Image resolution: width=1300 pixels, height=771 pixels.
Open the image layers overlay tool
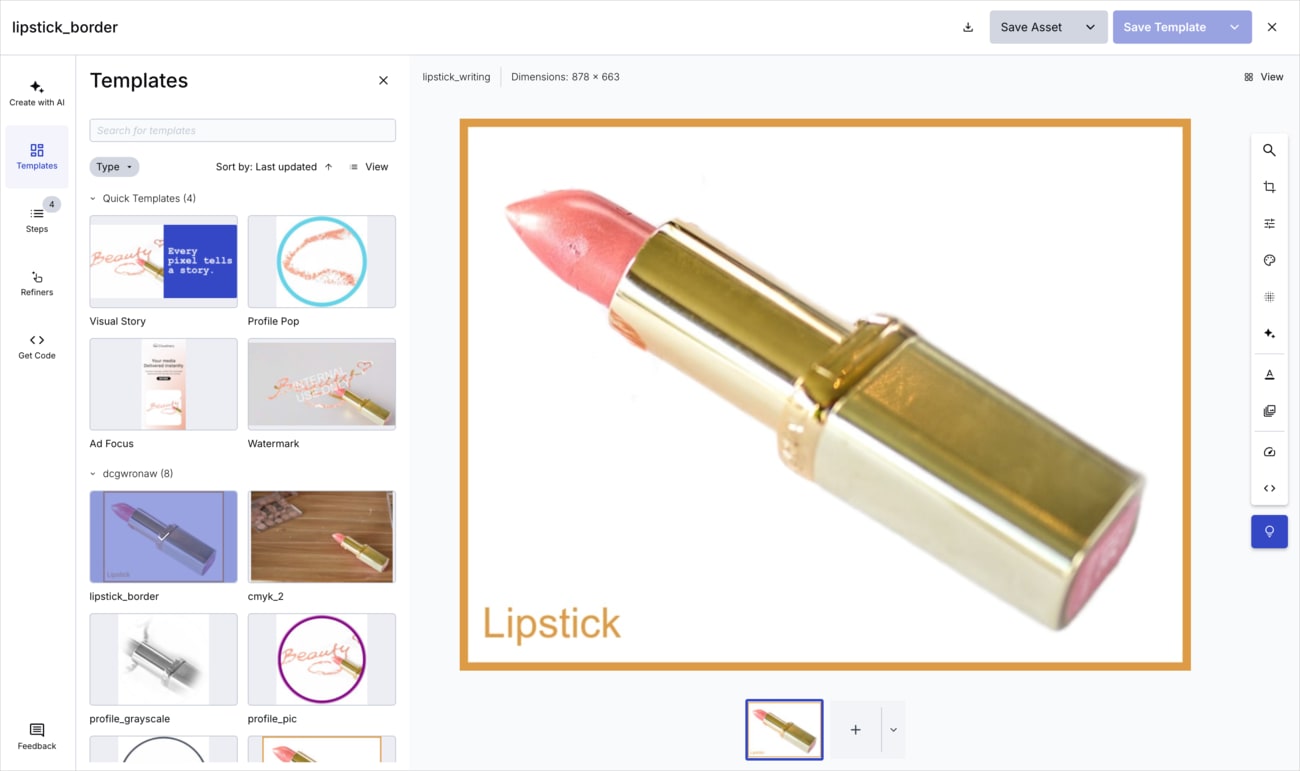click(1269, 411)
